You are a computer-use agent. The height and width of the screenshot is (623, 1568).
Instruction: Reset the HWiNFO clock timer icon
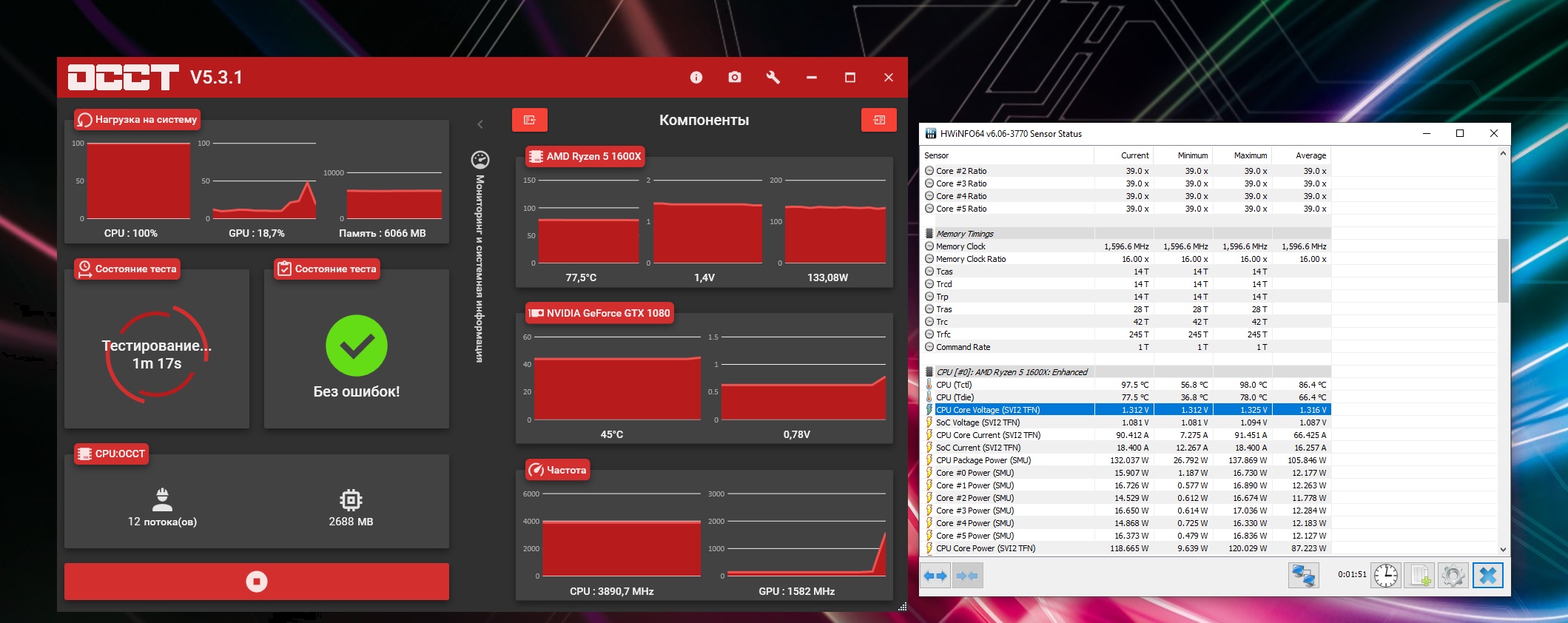[1386, 576]
